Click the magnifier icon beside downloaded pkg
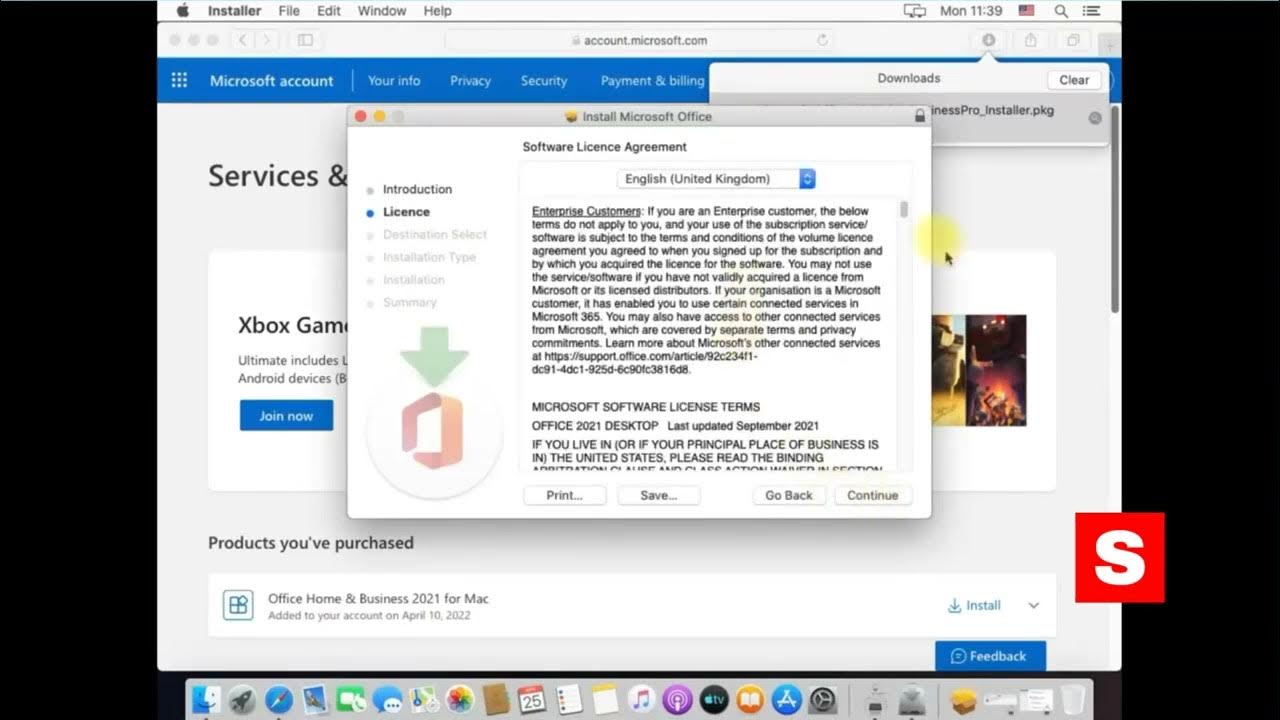This screenshot has height=720, width=1280. click(1094, 118)
